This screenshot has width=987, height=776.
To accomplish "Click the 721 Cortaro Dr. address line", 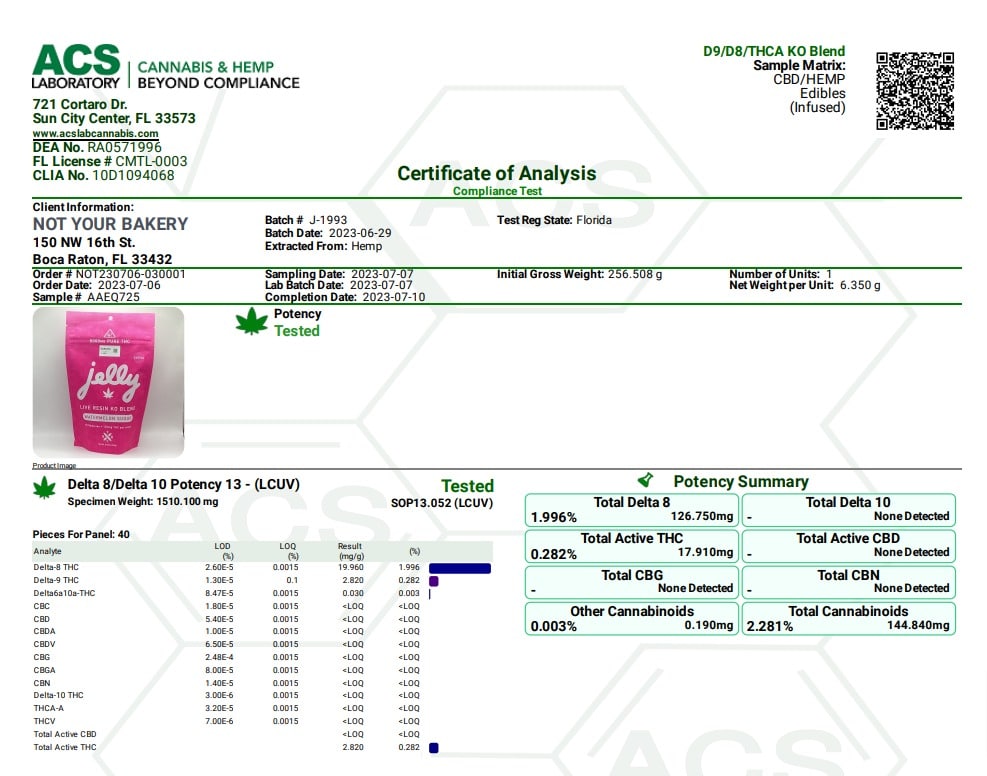I will point(80,104).
